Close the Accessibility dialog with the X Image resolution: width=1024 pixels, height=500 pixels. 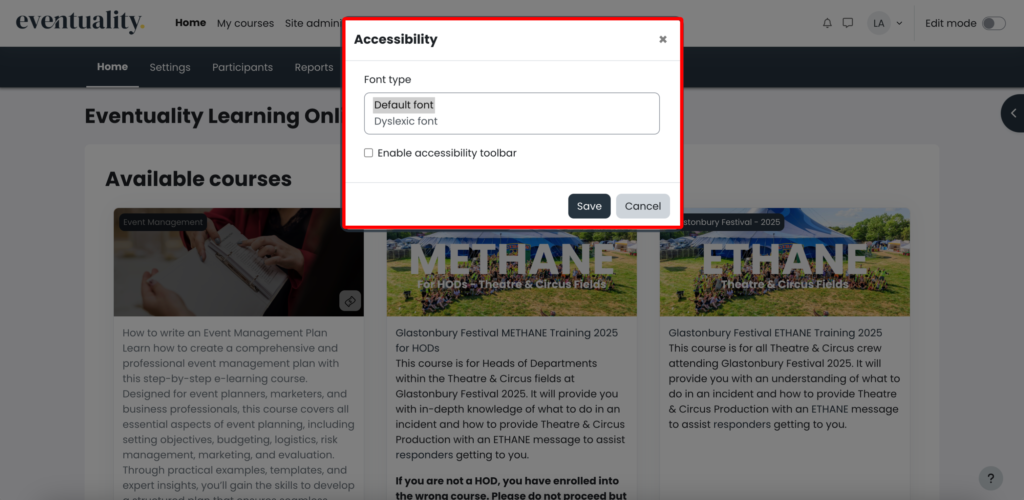[x=662, y=40]
